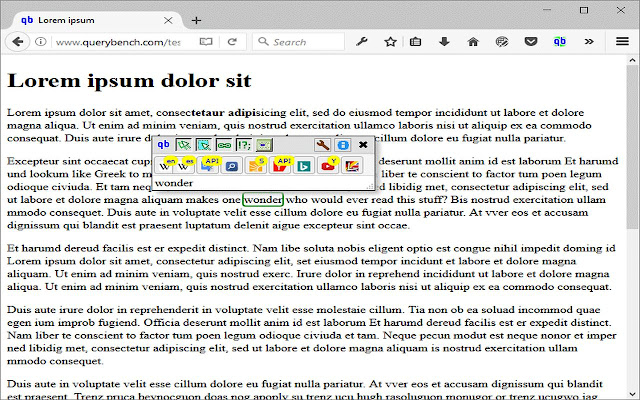
Task: Search with the Bing icon
Action: pos(299,165)
